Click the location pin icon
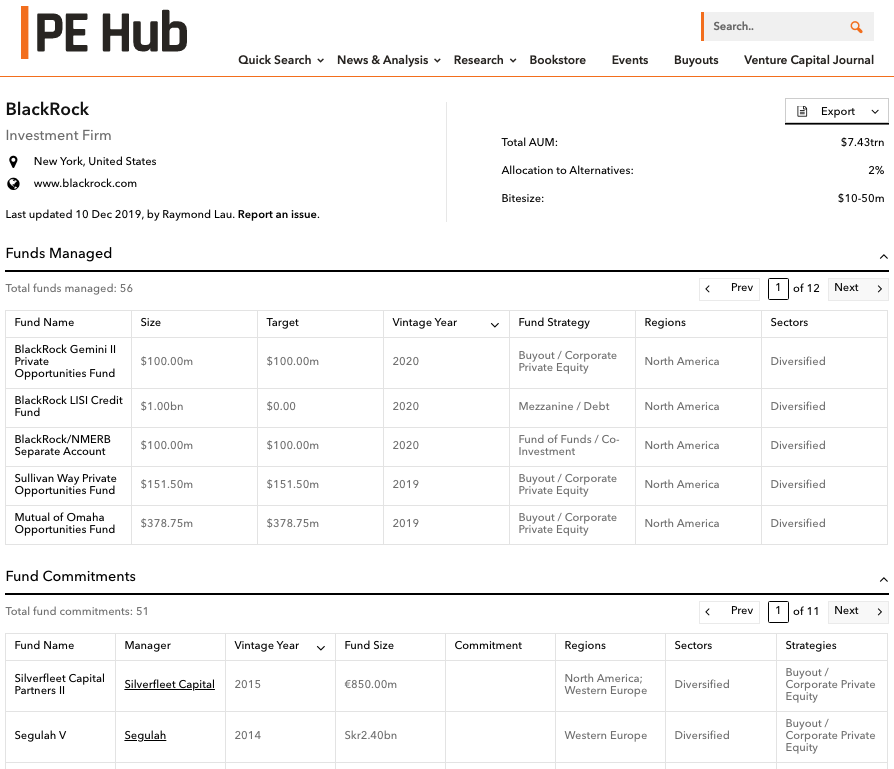 point(13,162)
